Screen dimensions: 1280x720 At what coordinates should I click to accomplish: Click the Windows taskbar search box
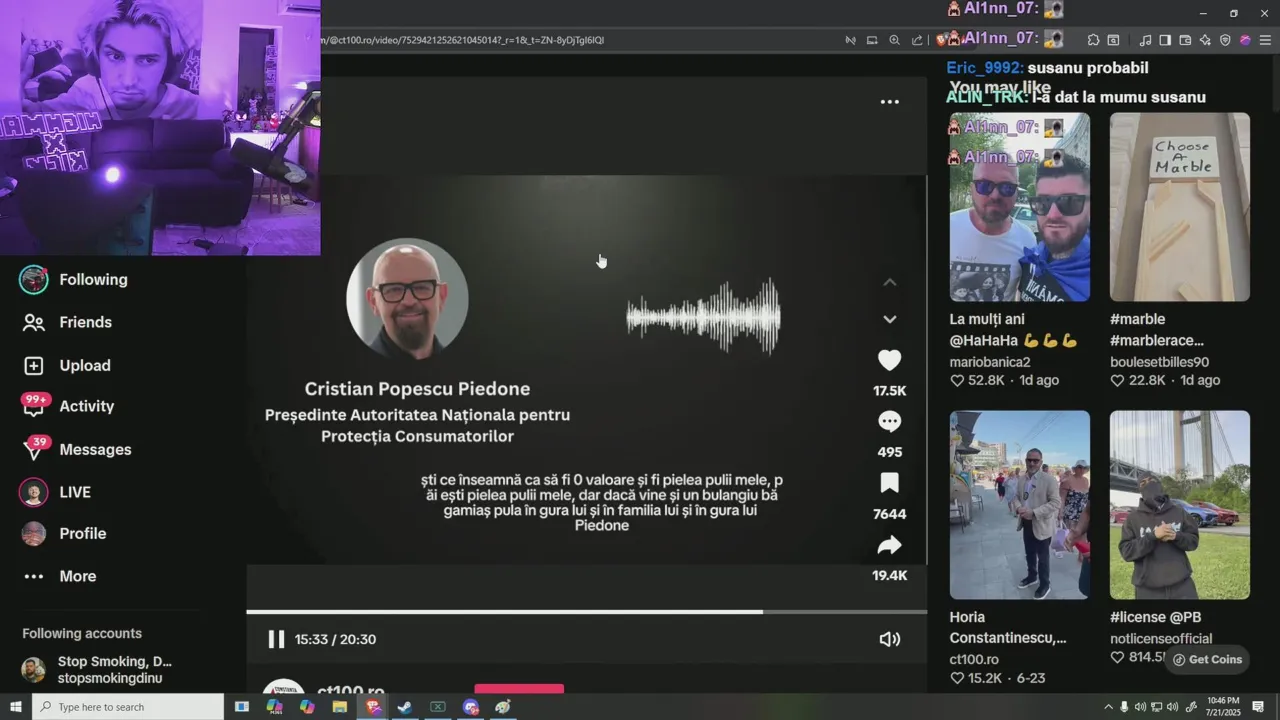[x=128, y=707]
